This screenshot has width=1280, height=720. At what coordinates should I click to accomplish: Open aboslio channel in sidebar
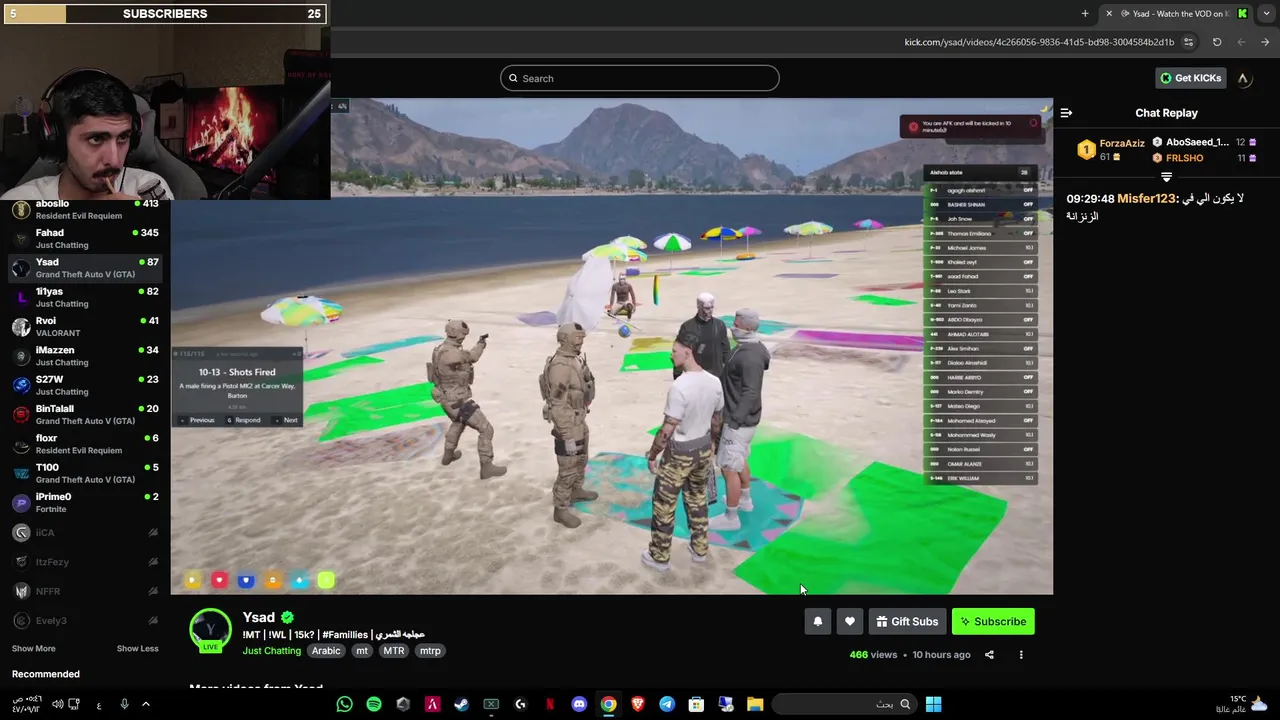[x=85, y=209]
